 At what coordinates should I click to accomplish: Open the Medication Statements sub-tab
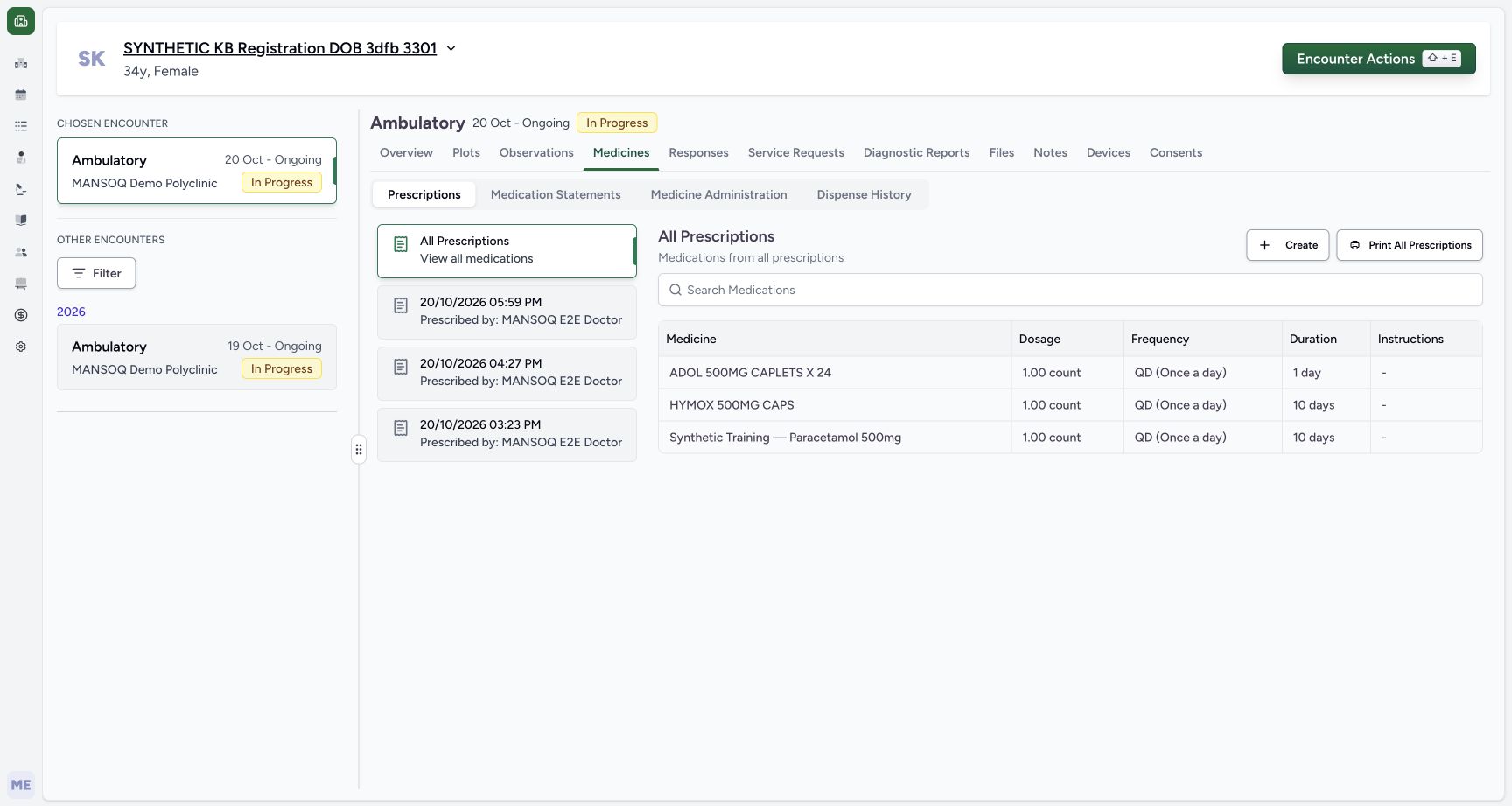[556, 194]
